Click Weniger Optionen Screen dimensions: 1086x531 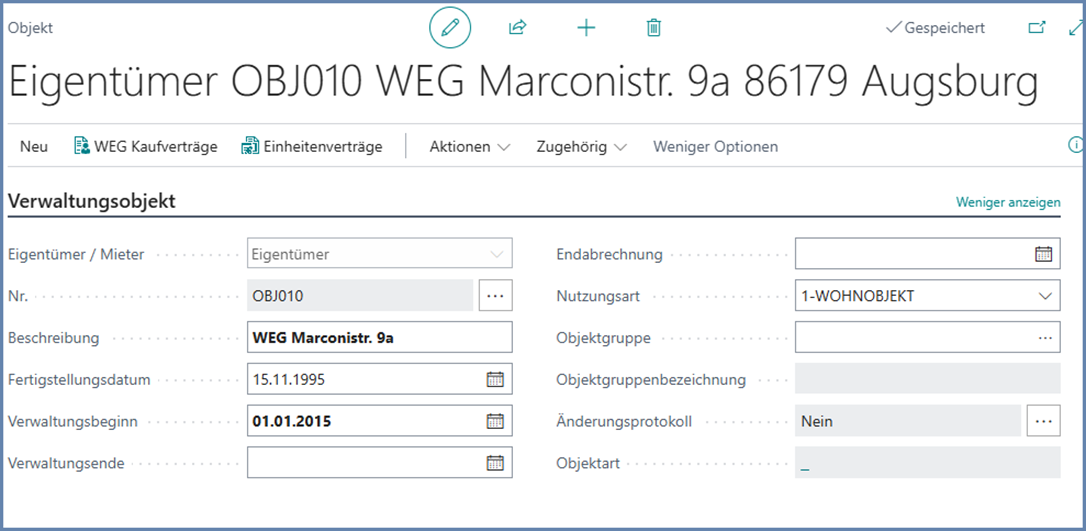715,147
